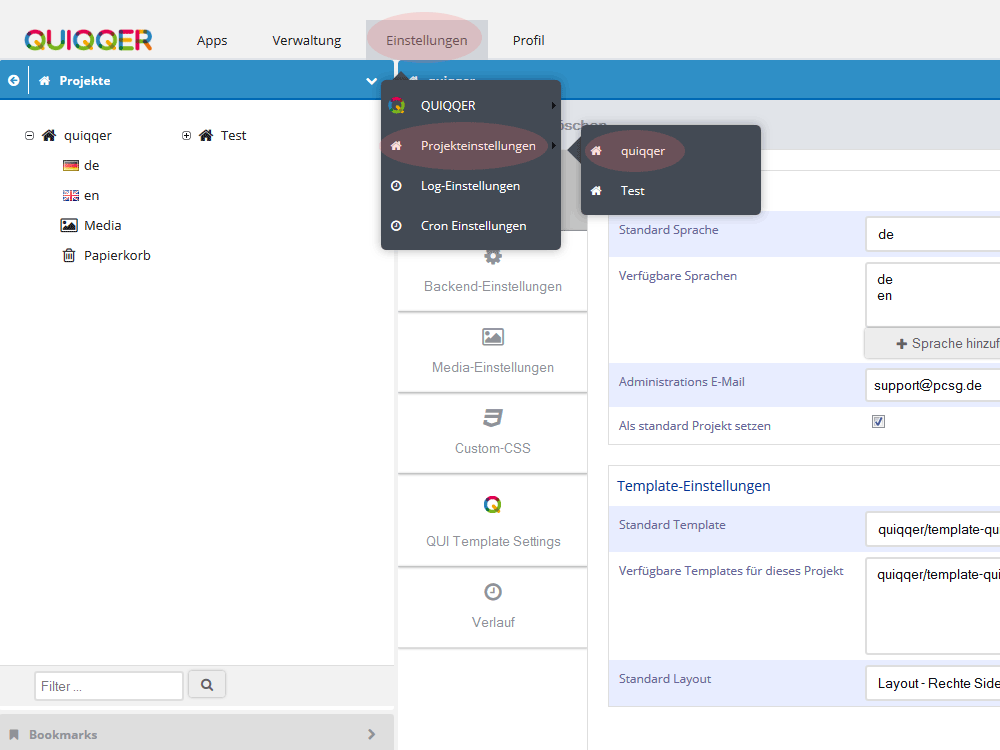Viewport: 1000px width, 750px height.
Task: Click the Bookmarks flag icon
Action: click(x=14, y=735)
